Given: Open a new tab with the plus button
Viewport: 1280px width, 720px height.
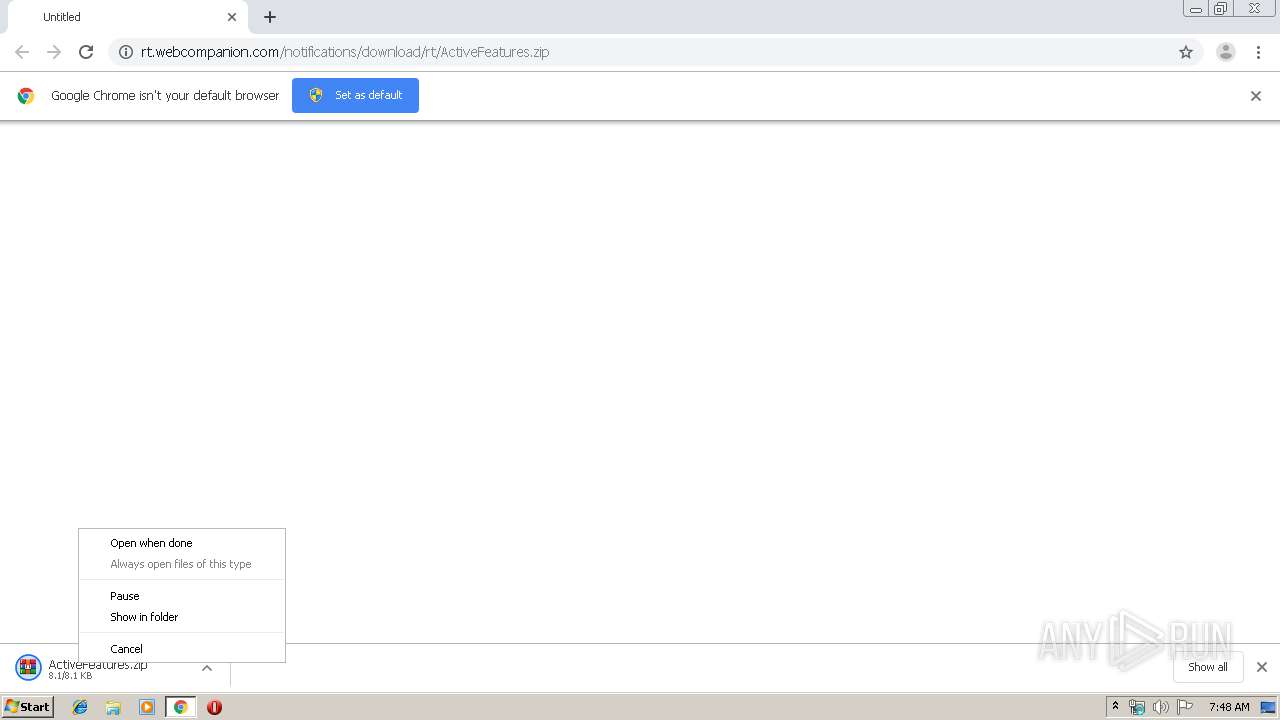Looking at the screenshot, I should coord(270,17).
